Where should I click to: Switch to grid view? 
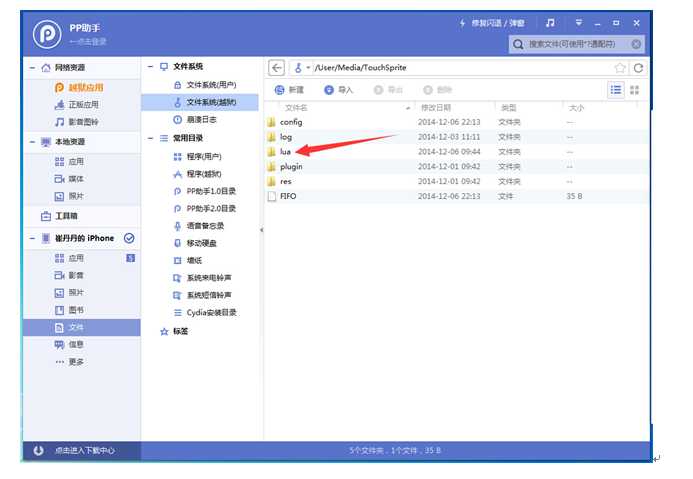tap(635, 90)
